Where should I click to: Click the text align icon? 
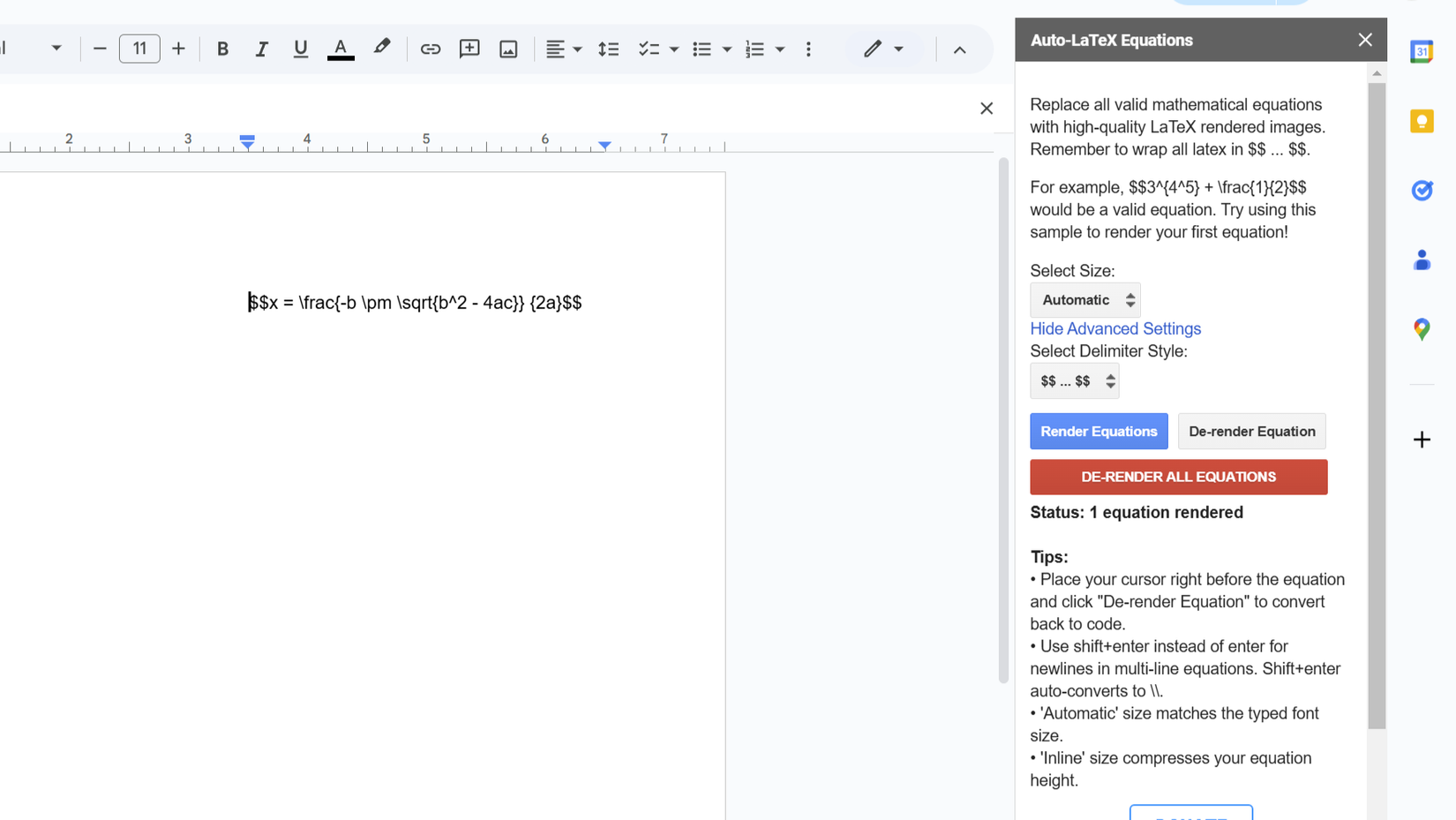coord(555,49)
